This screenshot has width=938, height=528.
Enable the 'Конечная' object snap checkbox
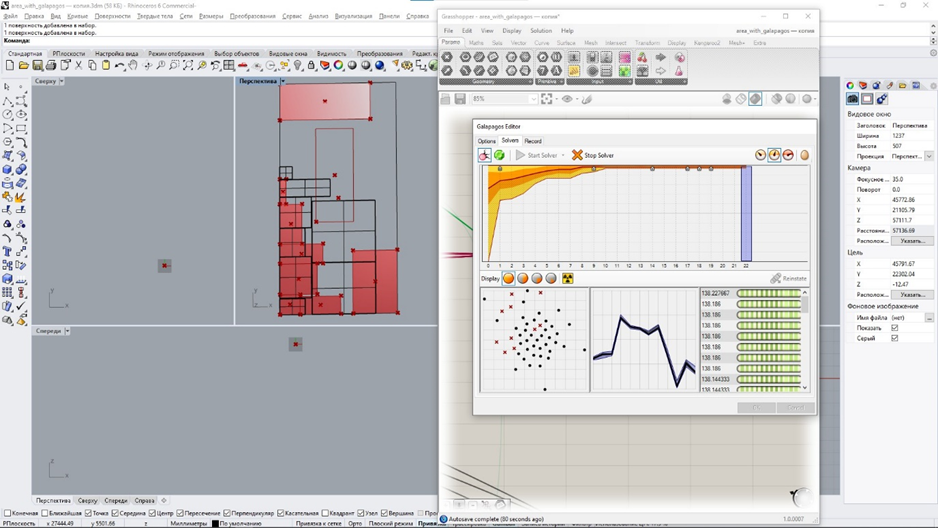pos(8,513)
